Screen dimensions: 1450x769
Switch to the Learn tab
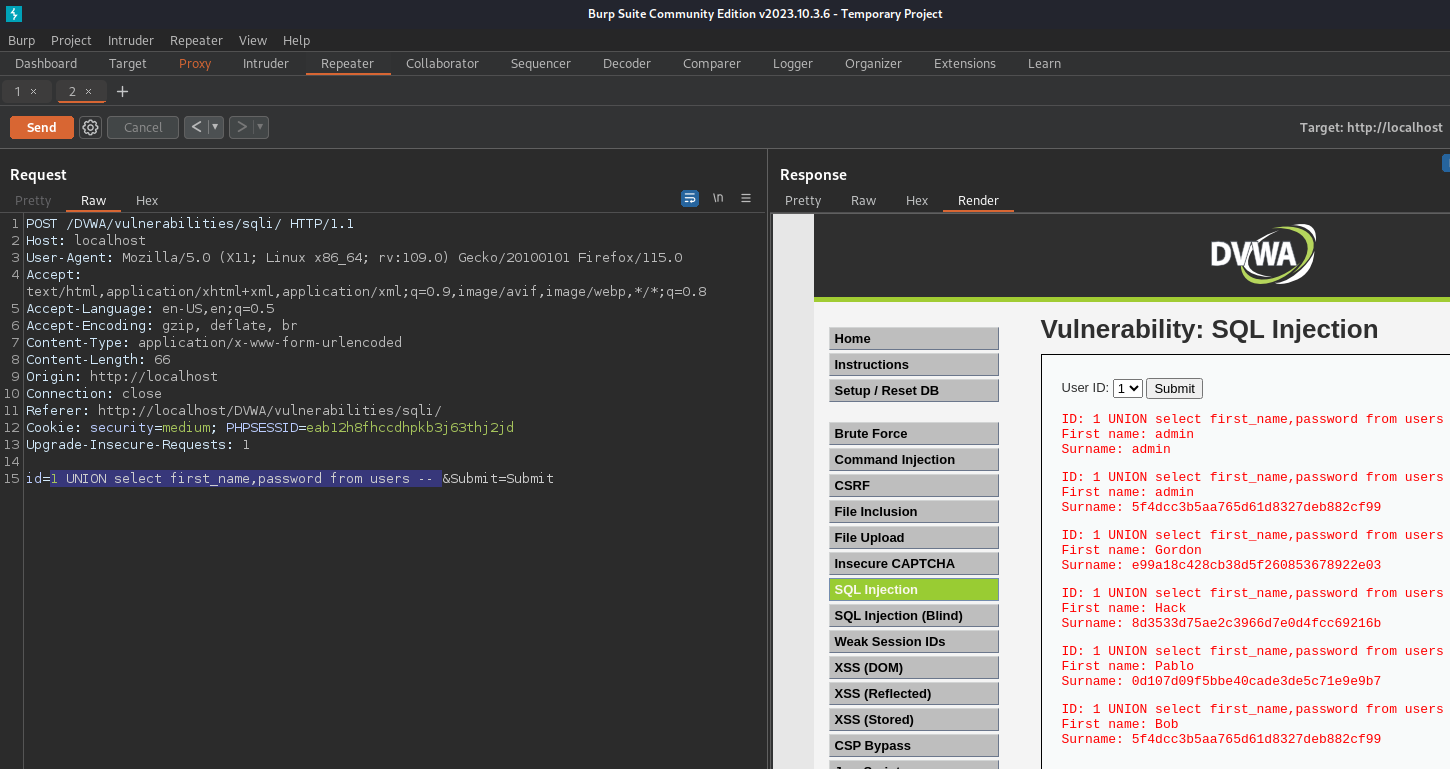[1044, 63]
